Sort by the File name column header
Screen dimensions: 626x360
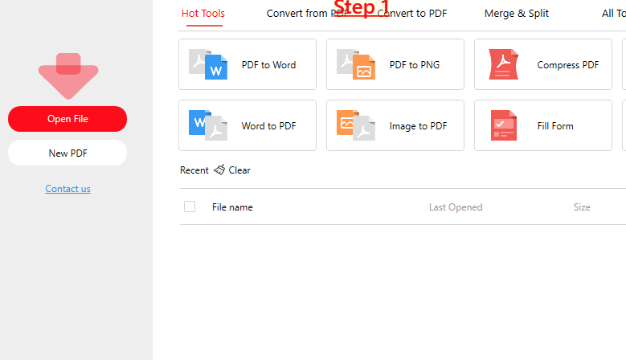pyautogui.click(x=232, y=207)
